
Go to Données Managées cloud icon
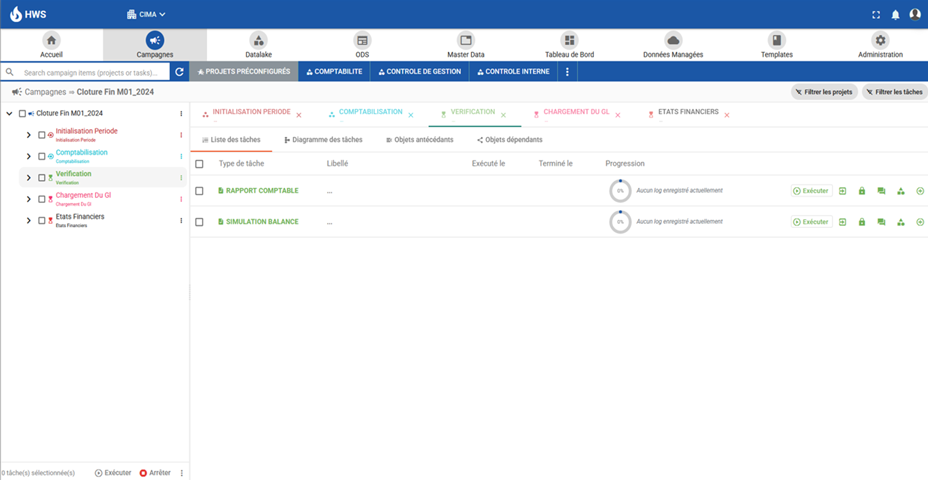tap(673, 45)
